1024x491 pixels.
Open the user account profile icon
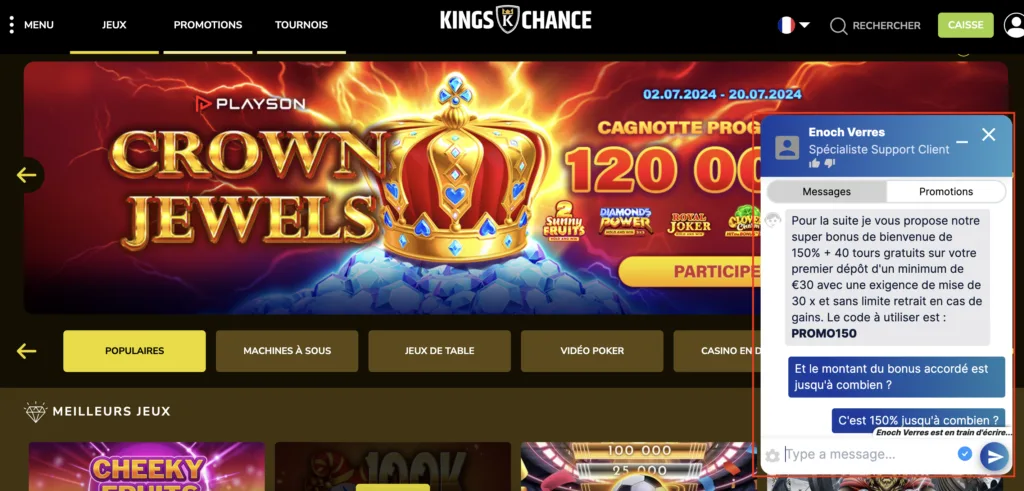click(x=1014, y=25)
